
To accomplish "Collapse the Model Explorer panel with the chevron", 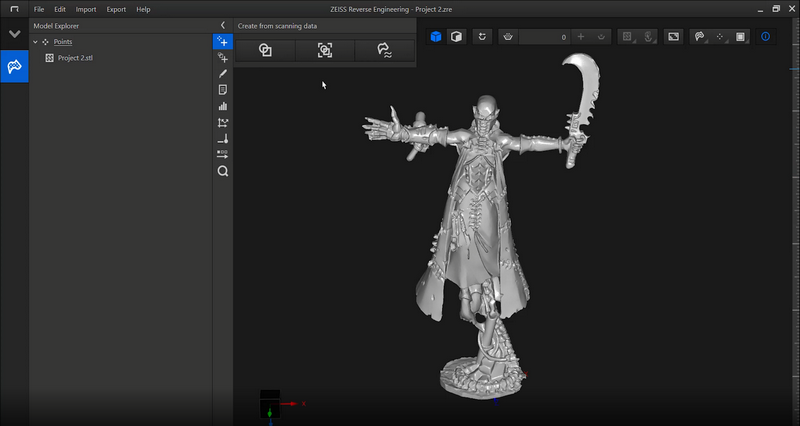I will 223,25.
